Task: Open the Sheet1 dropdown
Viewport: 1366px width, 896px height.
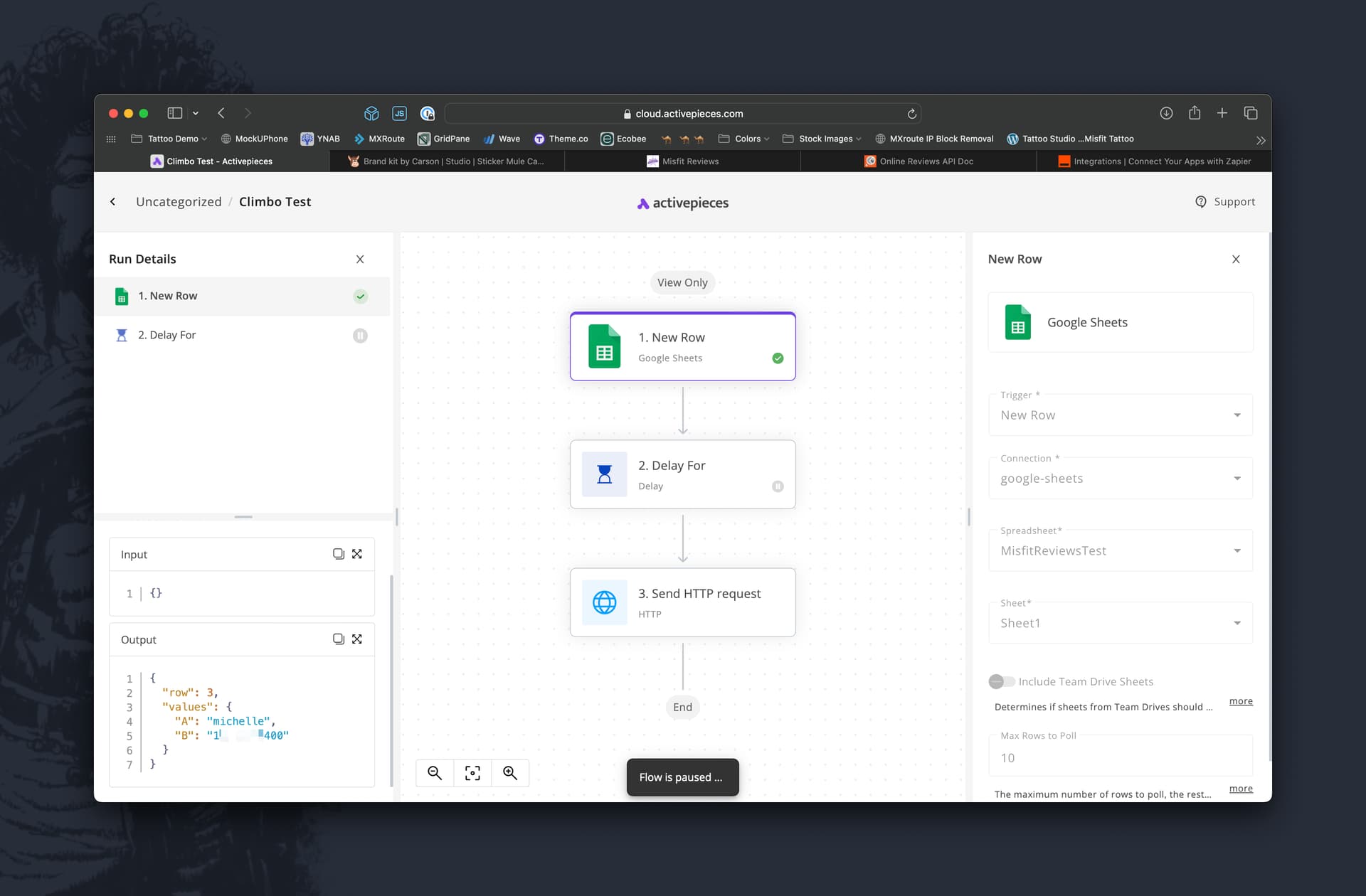Action: (x=1120, y=623)
